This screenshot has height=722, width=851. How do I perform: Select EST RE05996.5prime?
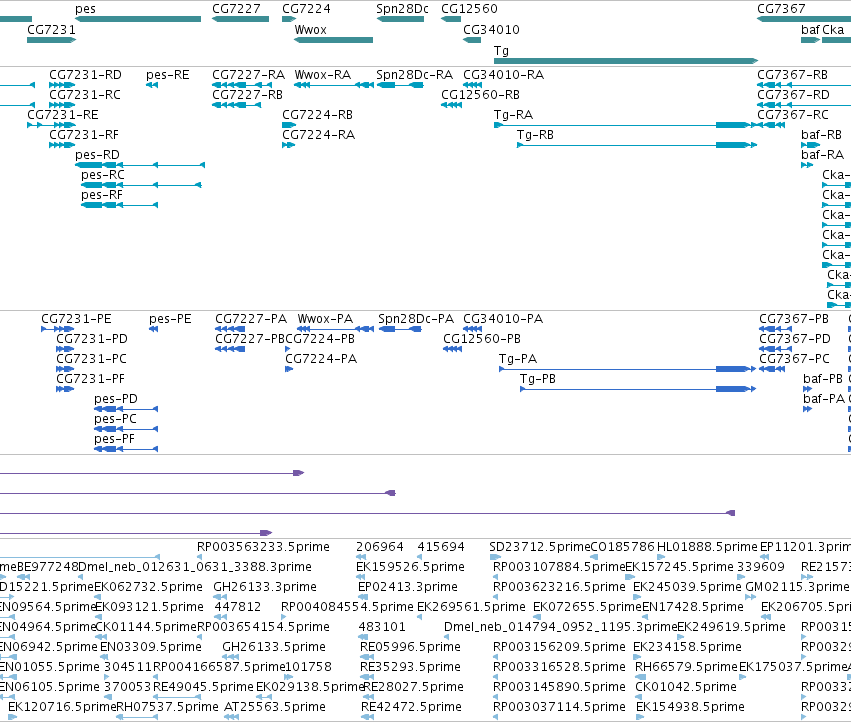tap(410, 648)
